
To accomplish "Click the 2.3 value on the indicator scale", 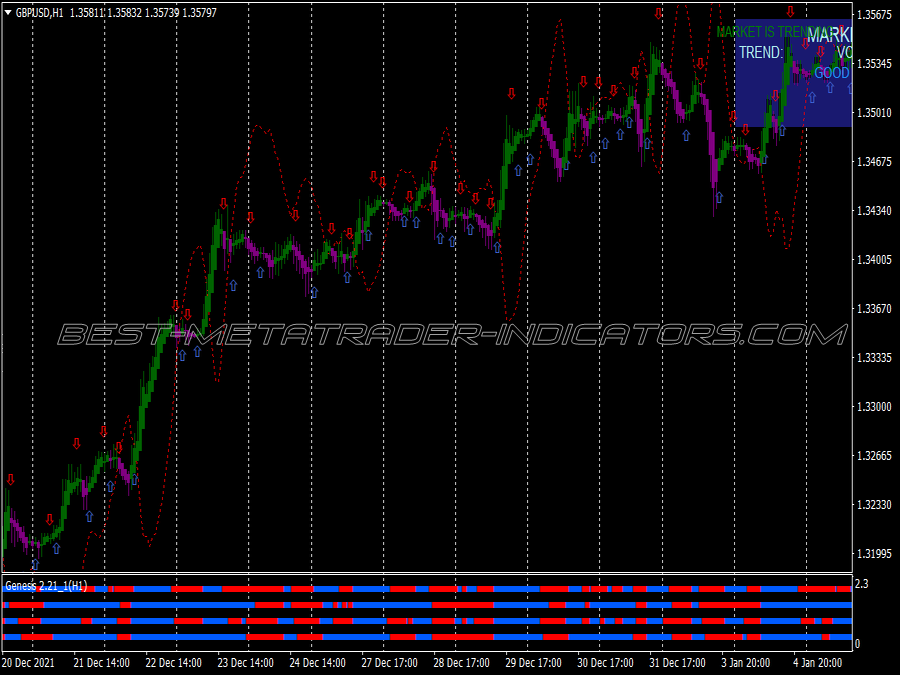I will [x=862, y=584].
